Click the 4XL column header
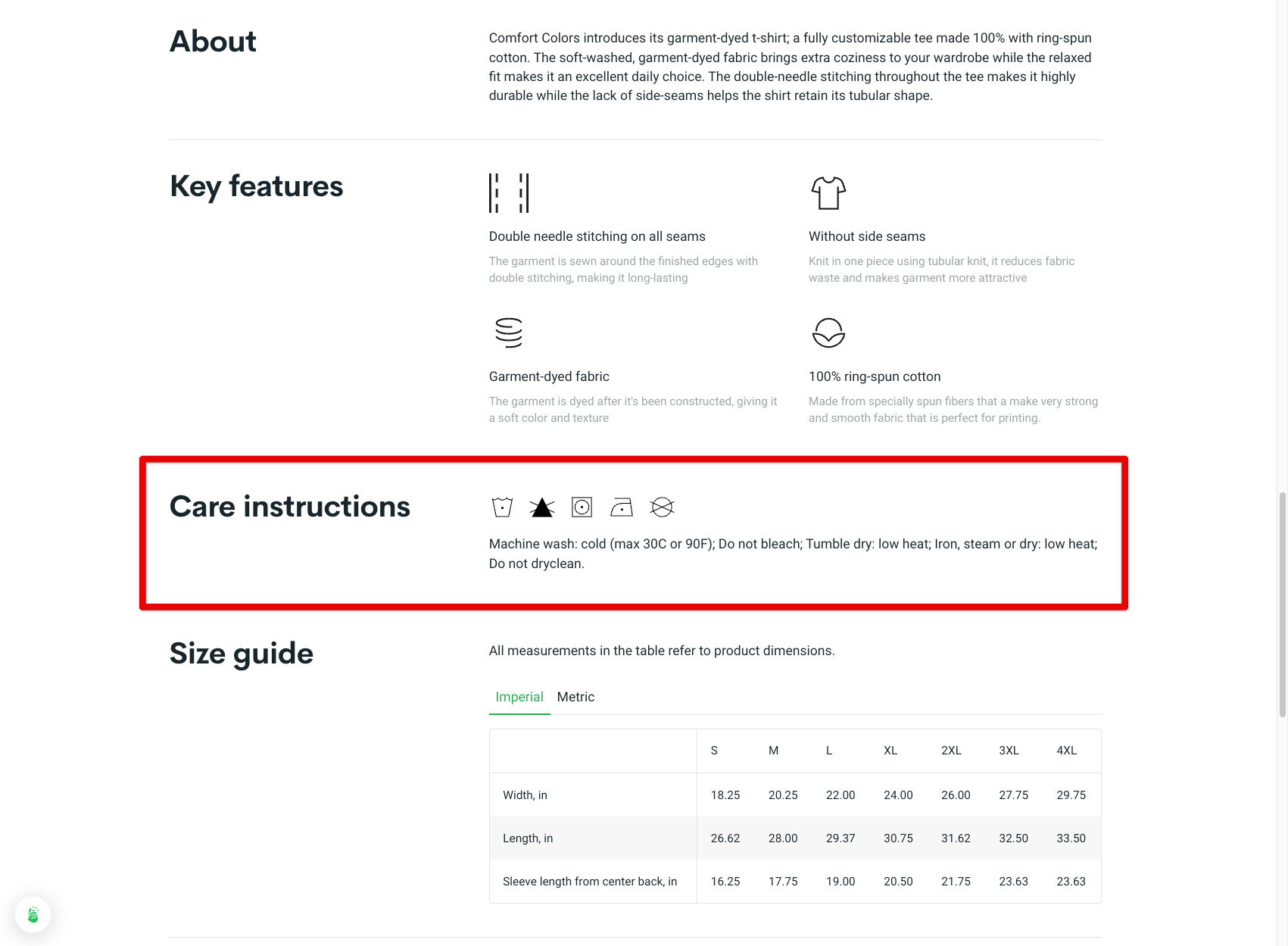Screen dimensions: 1288x946 pyautogui.click(x=1066, y=751)
